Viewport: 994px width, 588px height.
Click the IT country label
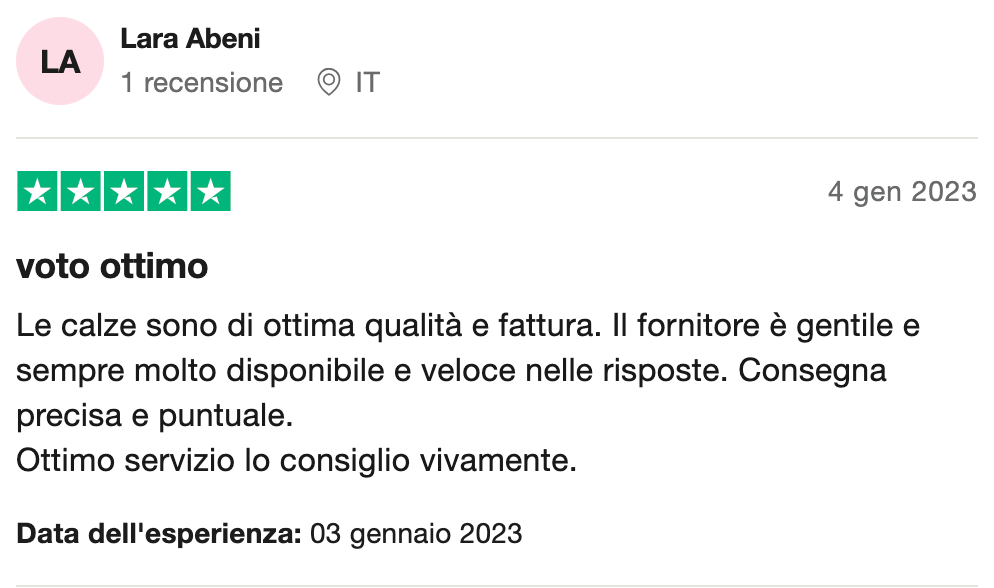coord(368,82)
